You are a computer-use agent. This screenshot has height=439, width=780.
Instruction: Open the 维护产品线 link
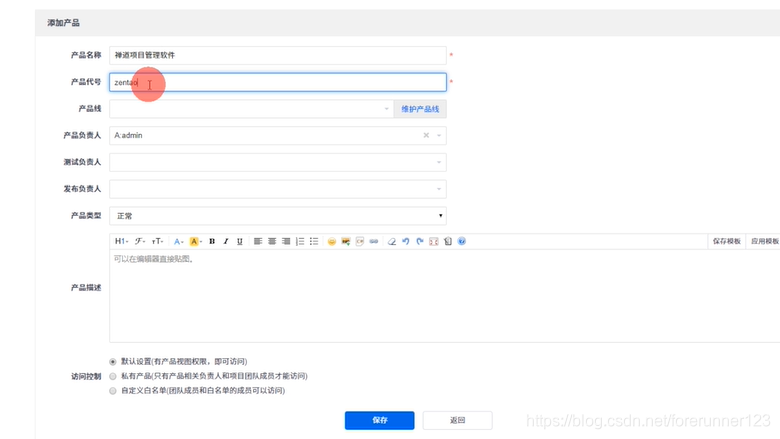[420, 109]
